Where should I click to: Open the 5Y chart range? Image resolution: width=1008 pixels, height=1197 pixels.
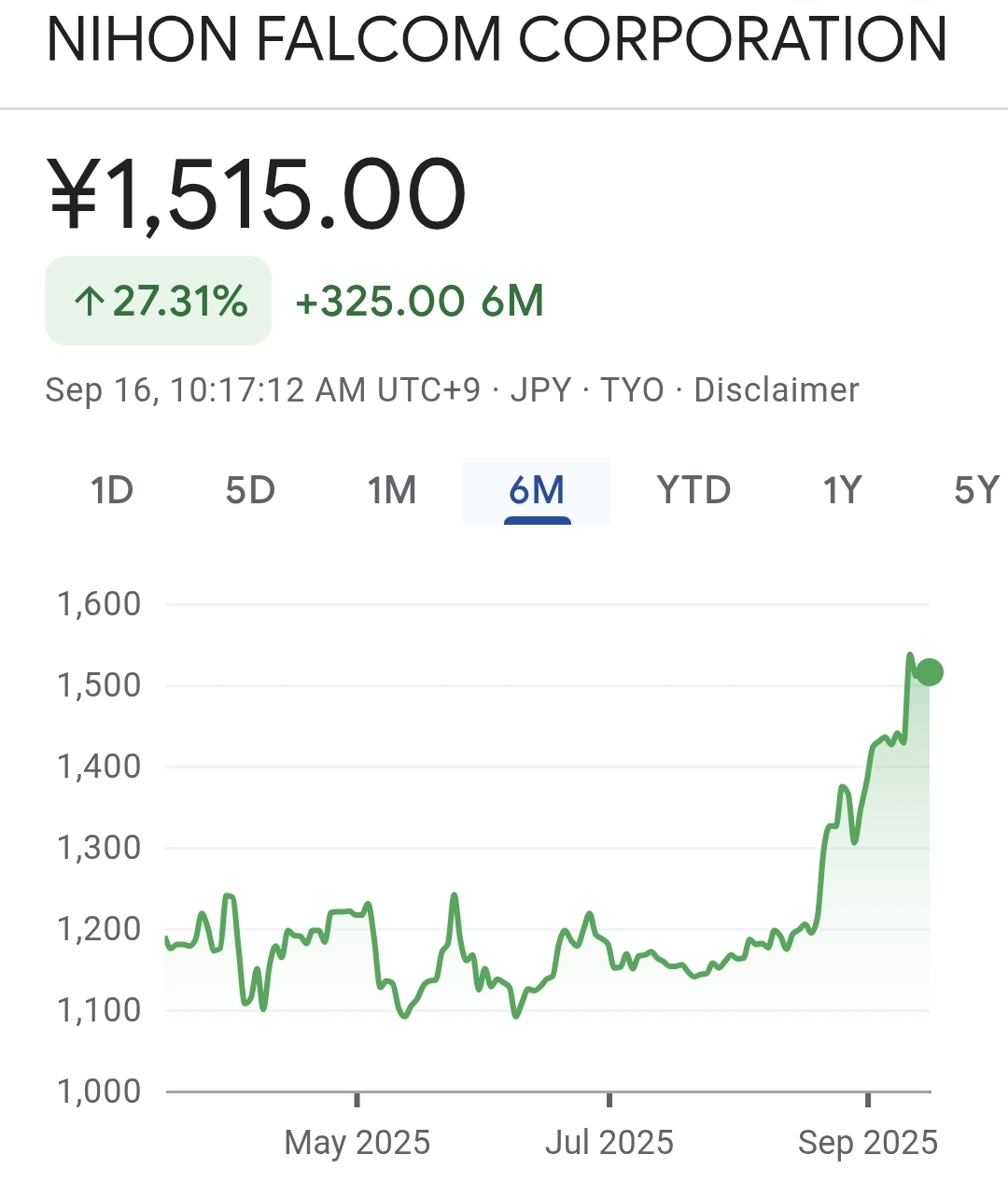pyautogui.click(x=977, y=490)
